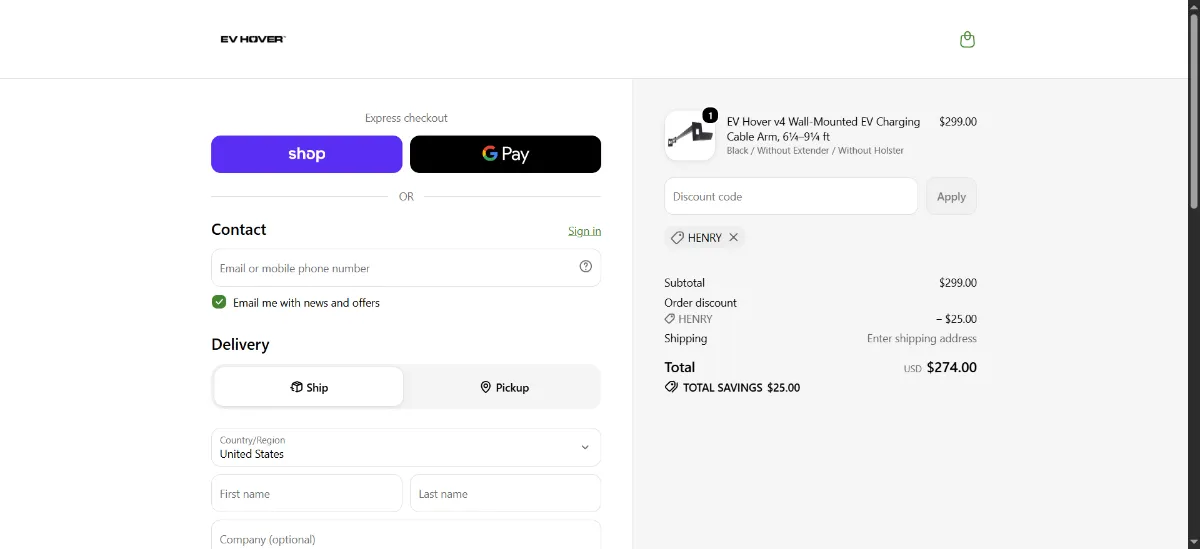Viewport: 1200px width, 549px height.
Task: Select the Pickup delivery tab
Action: coord(504,387)
